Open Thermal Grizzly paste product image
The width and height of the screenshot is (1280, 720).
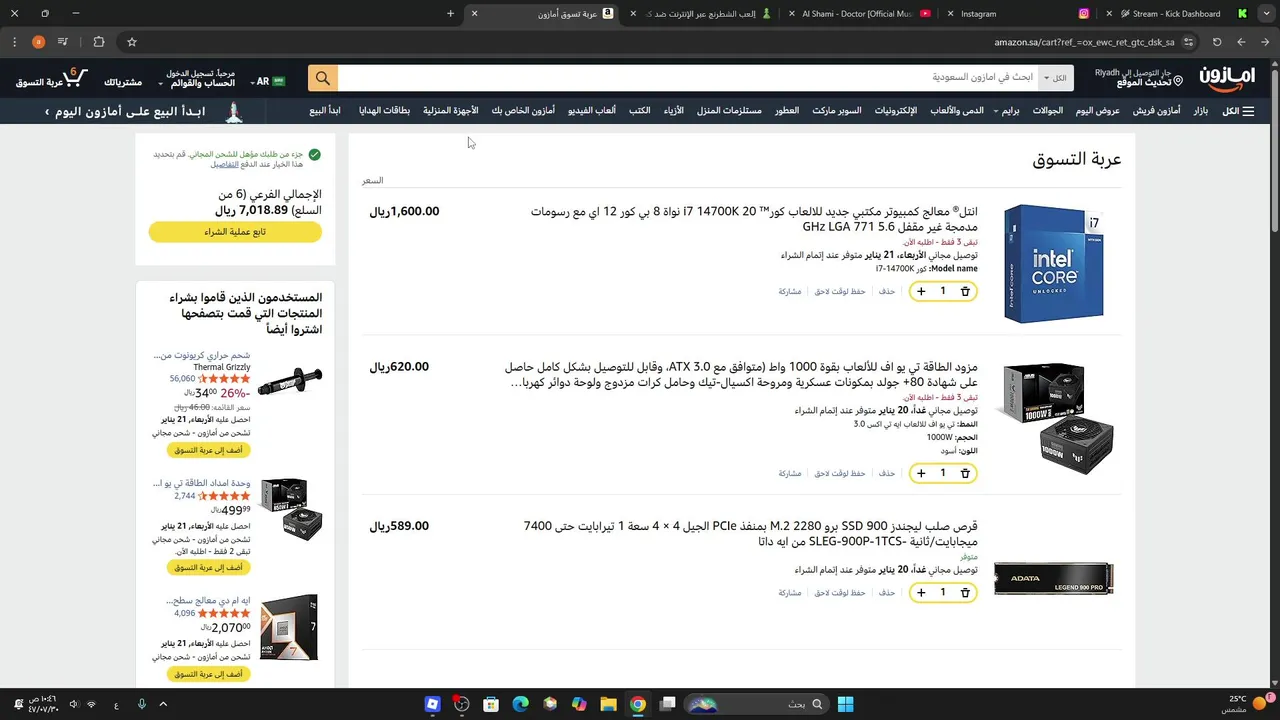pyautogui.click(x=290, y=383)
